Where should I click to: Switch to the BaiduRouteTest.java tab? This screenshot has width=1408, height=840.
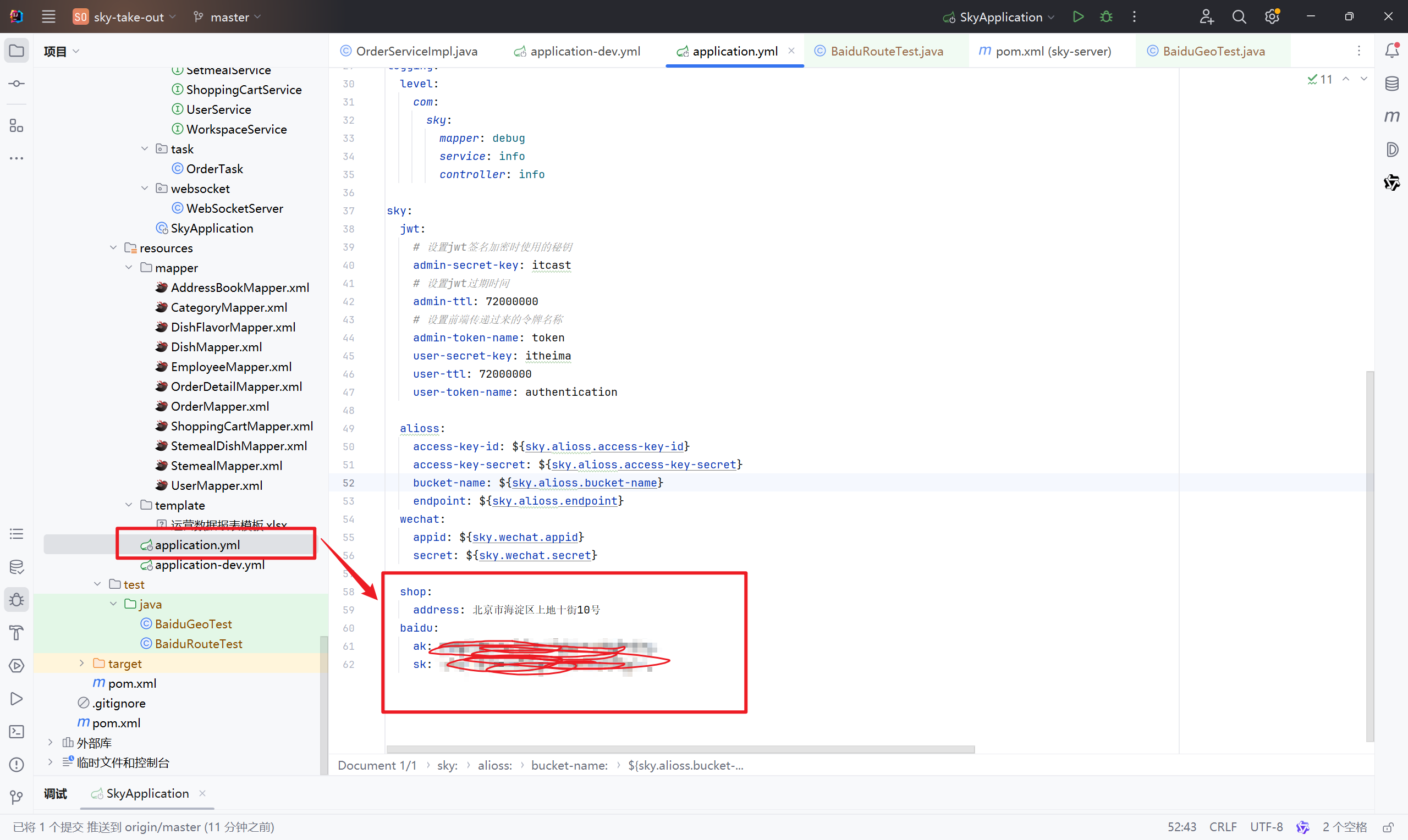click(x=886, y=51)
